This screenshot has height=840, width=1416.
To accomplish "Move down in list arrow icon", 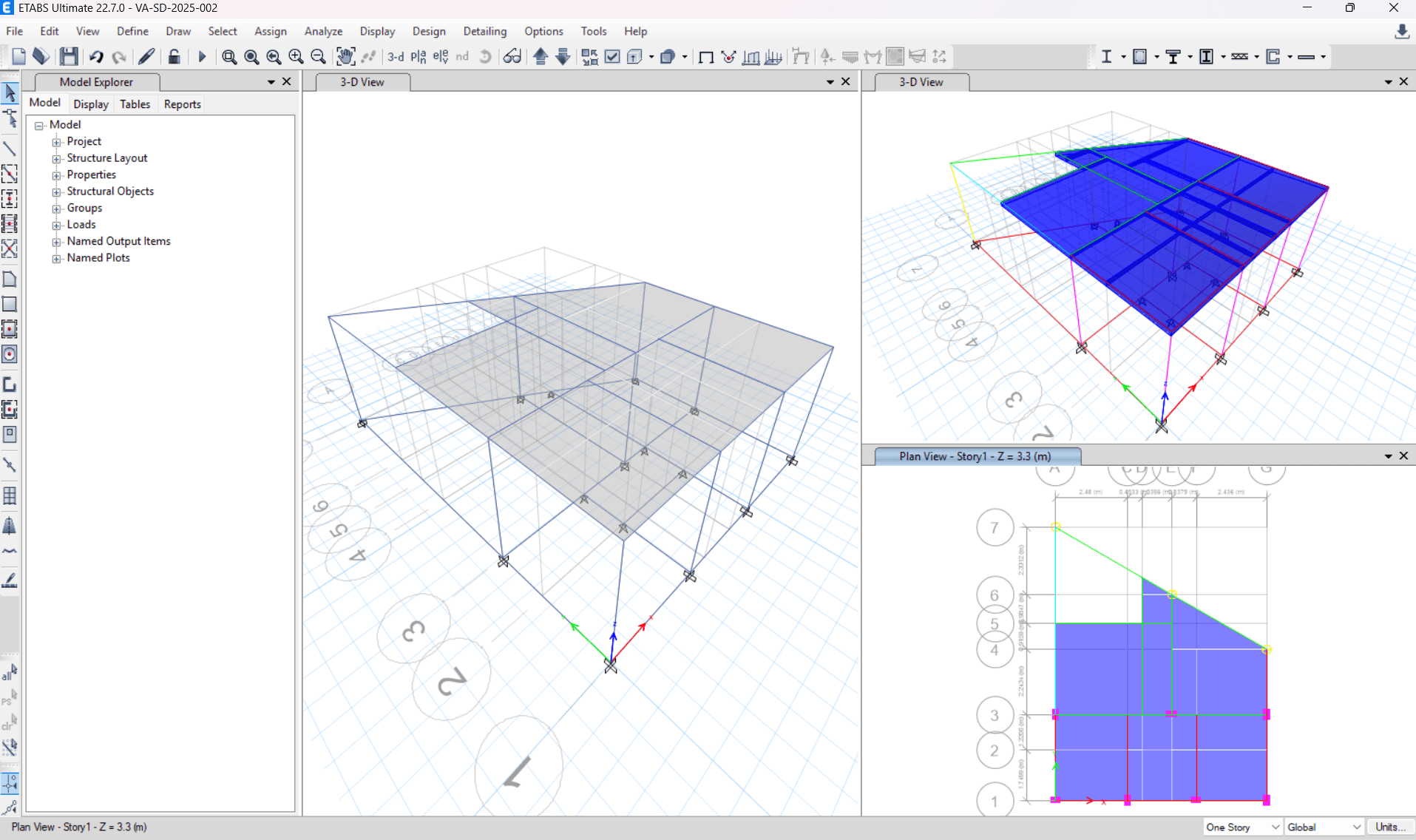I will 563,57.
